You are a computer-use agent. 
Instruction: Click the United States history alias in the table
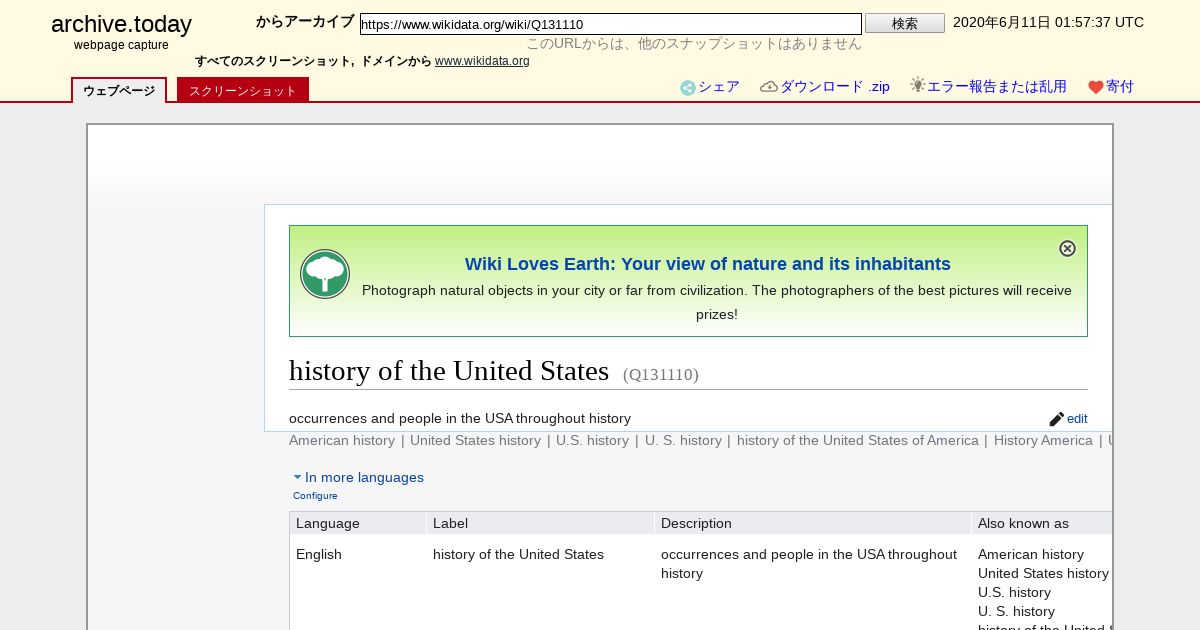1043,573
